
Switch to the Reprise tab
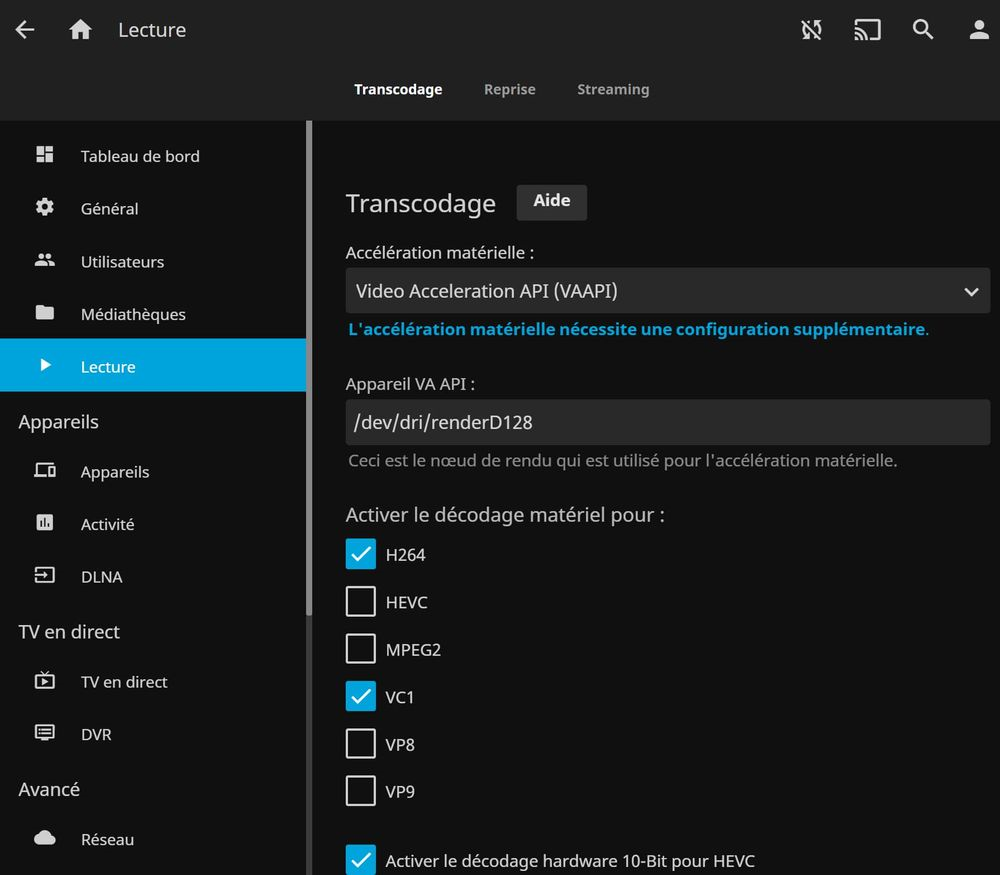coord(509,89)
